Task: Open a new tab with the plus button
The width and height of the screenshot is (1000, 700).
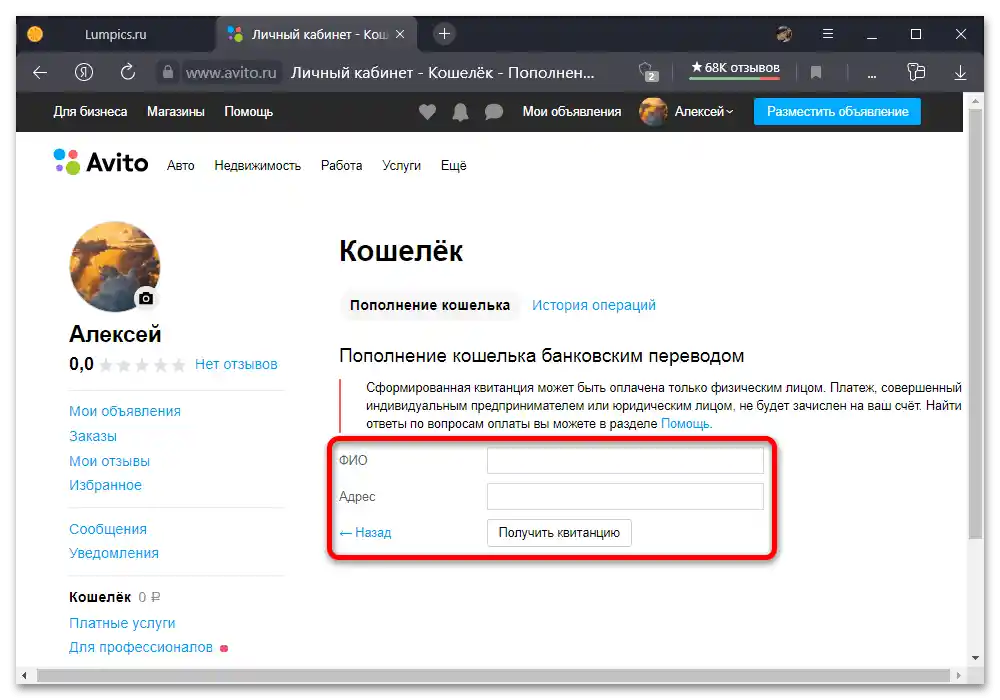Action: pyautogui.click(x=445, y=34)
